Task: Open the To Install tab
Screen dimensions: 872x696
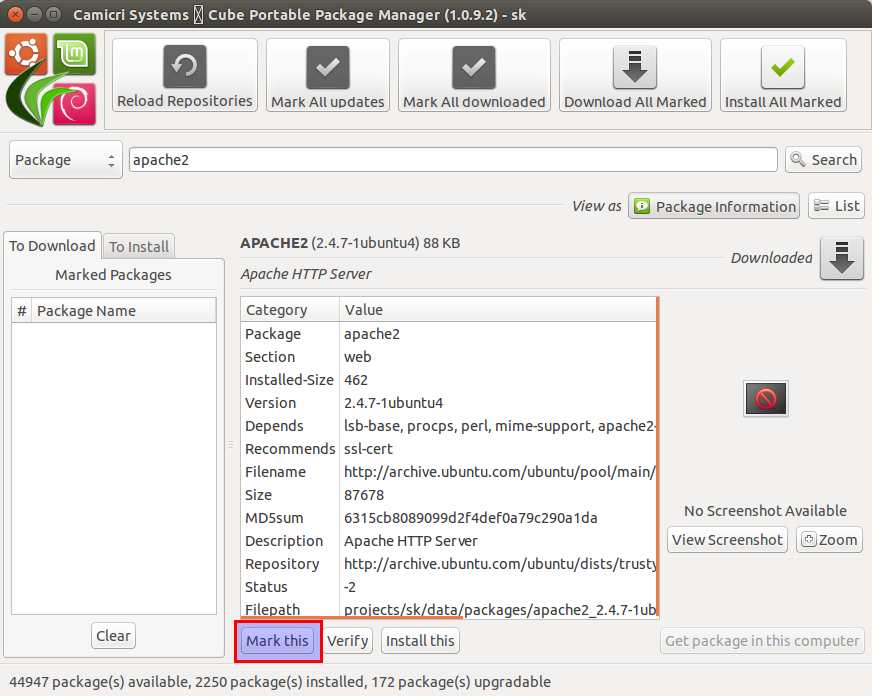Action: 139,246
